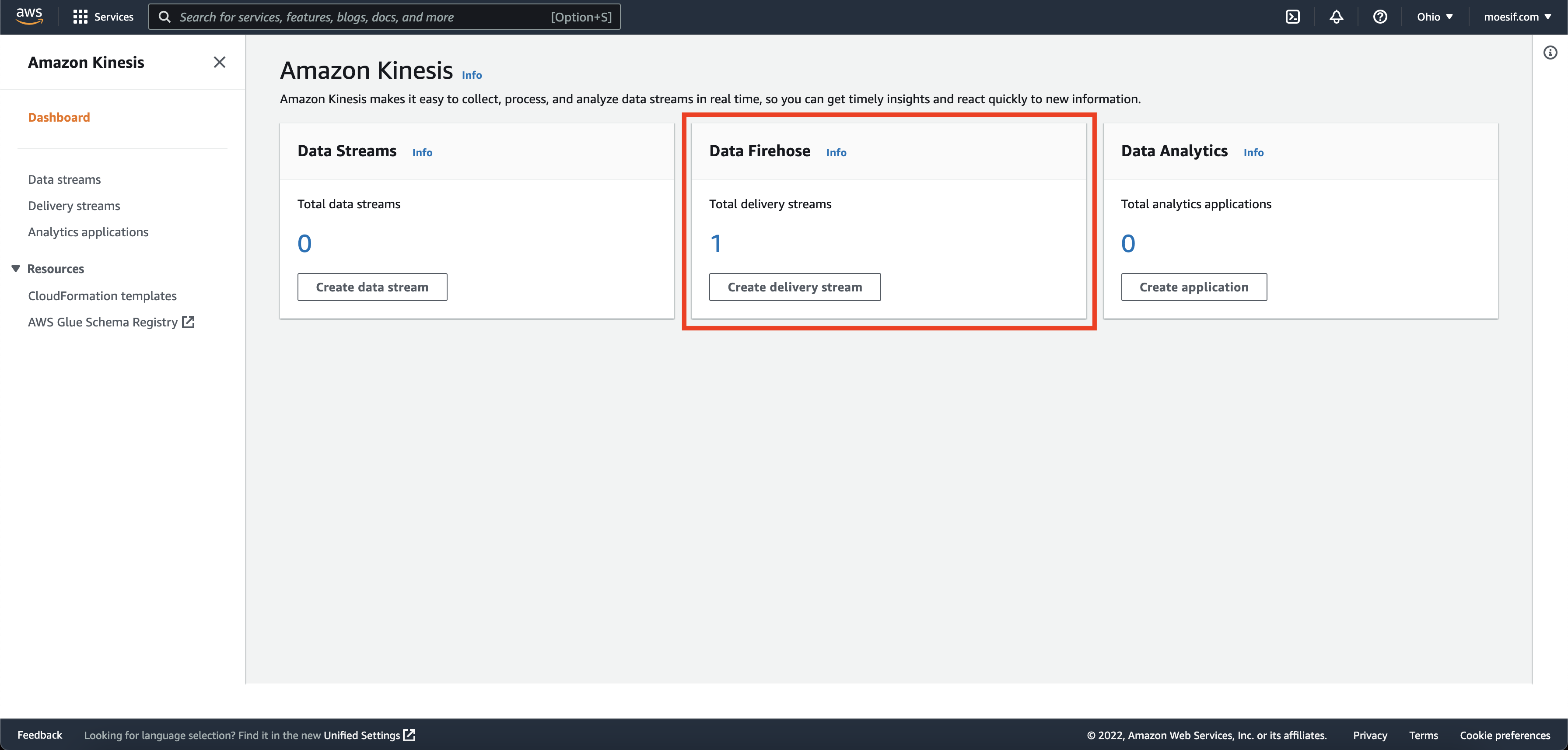Screen dimensions: 1568x750
Task: Open help with the question mark icon
Action: [x=1380, y=17]
